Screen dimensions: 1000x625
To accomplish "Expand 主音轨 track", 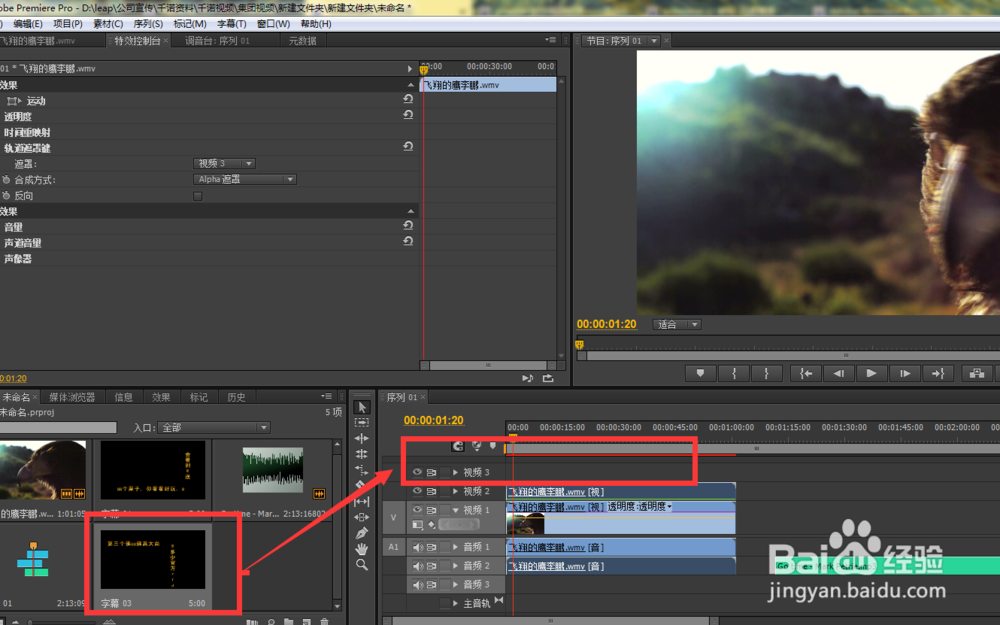I will click(x=455, y=603).
